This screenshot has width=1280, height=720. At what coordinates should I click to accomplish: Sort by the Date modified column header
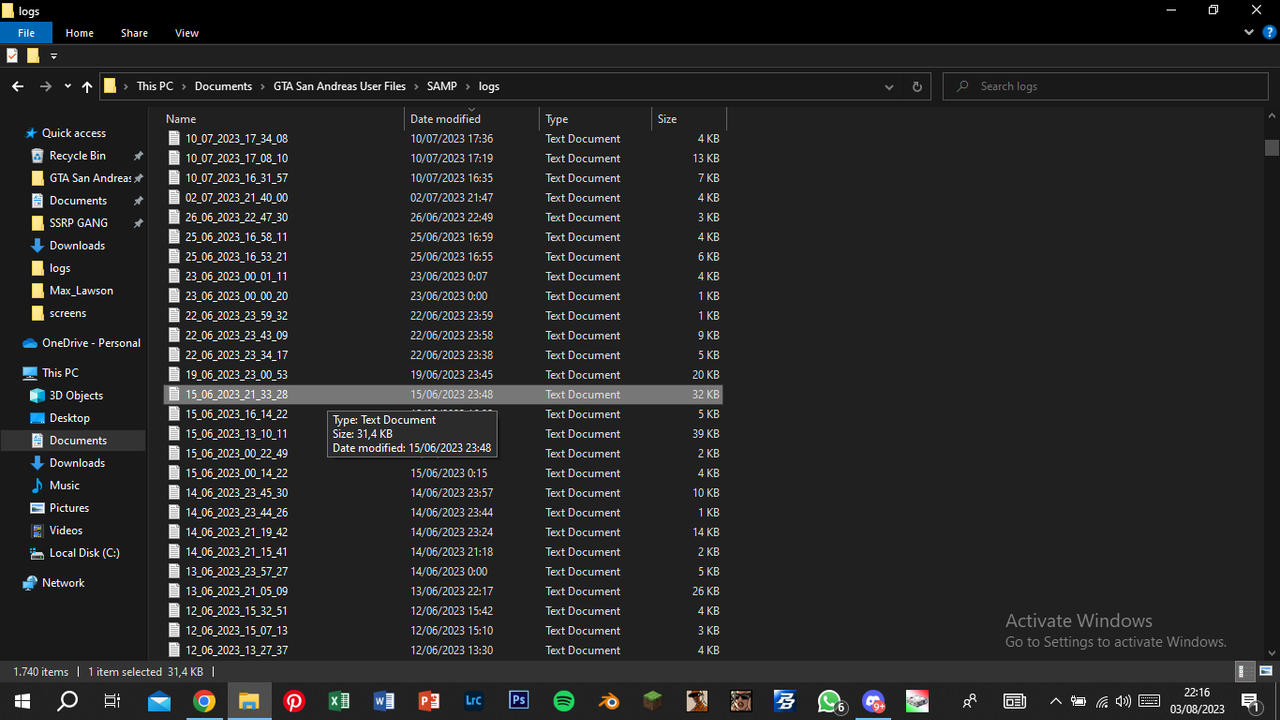[x=472, y=119]
